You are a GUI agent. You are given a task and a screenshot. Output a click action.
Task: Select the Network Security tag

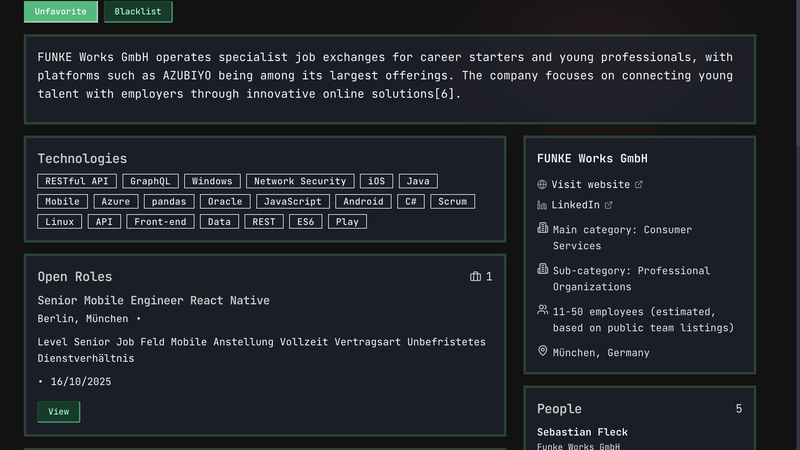coord(300,181)
